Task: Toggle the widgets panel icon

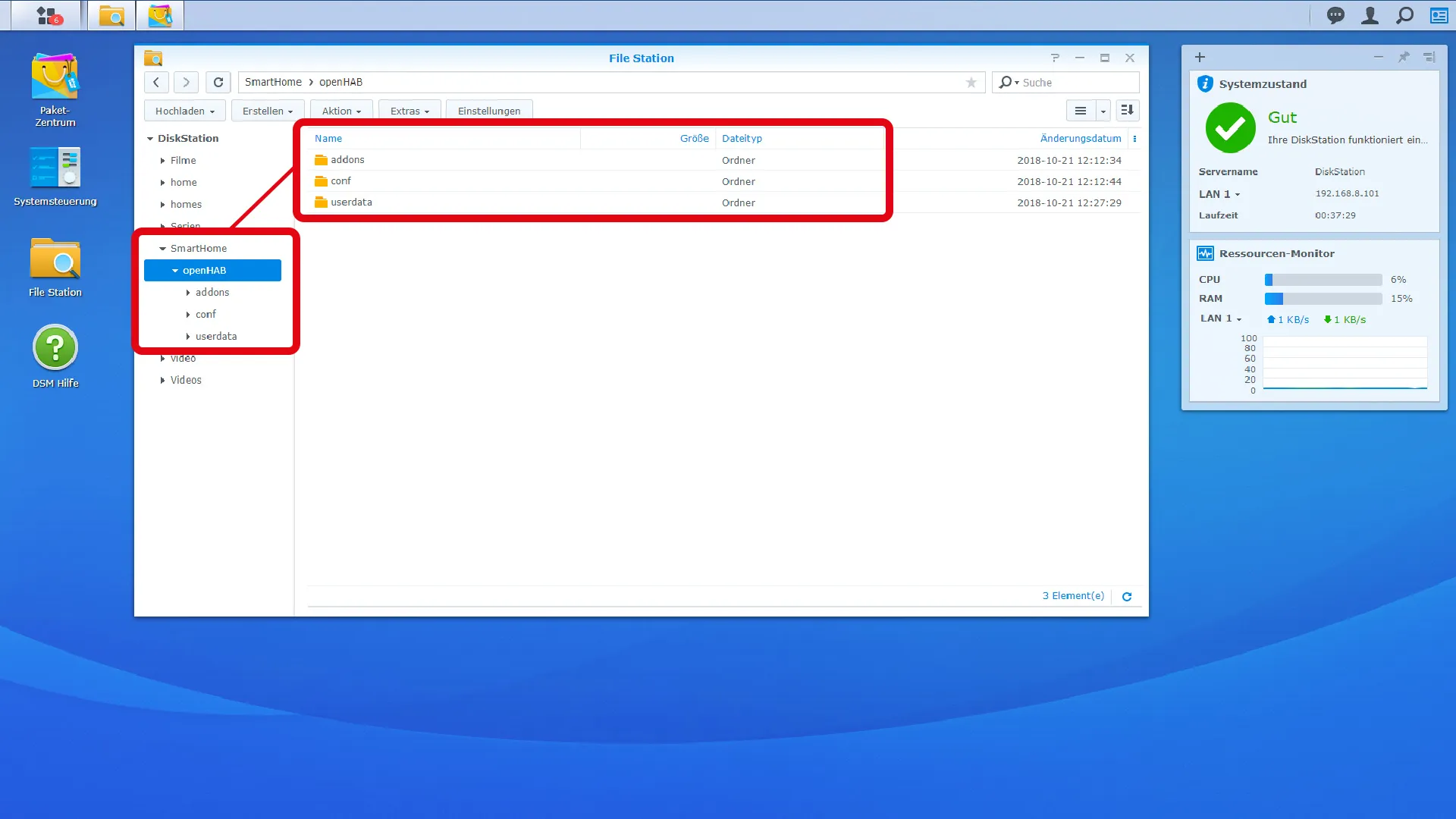Action: [1439, 15]
